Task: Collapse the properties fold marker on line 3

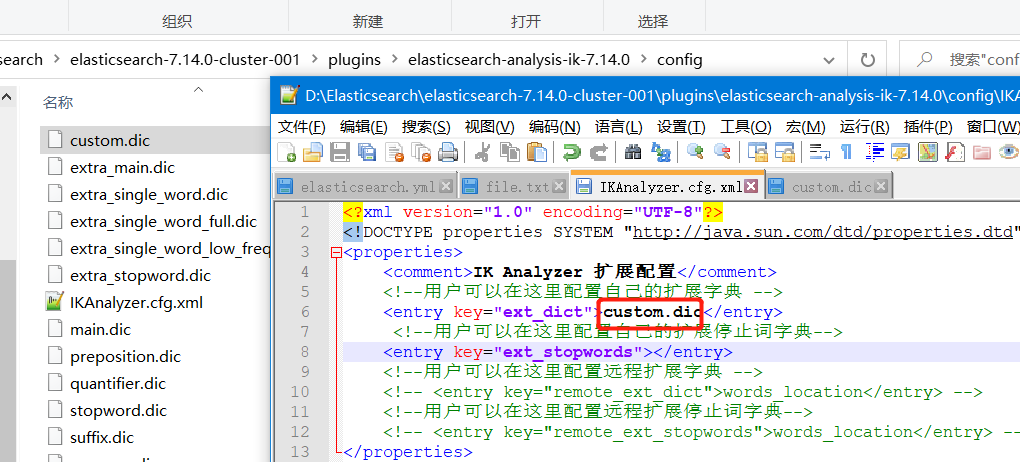Action: pyautogui.click(x=336, y=253)
